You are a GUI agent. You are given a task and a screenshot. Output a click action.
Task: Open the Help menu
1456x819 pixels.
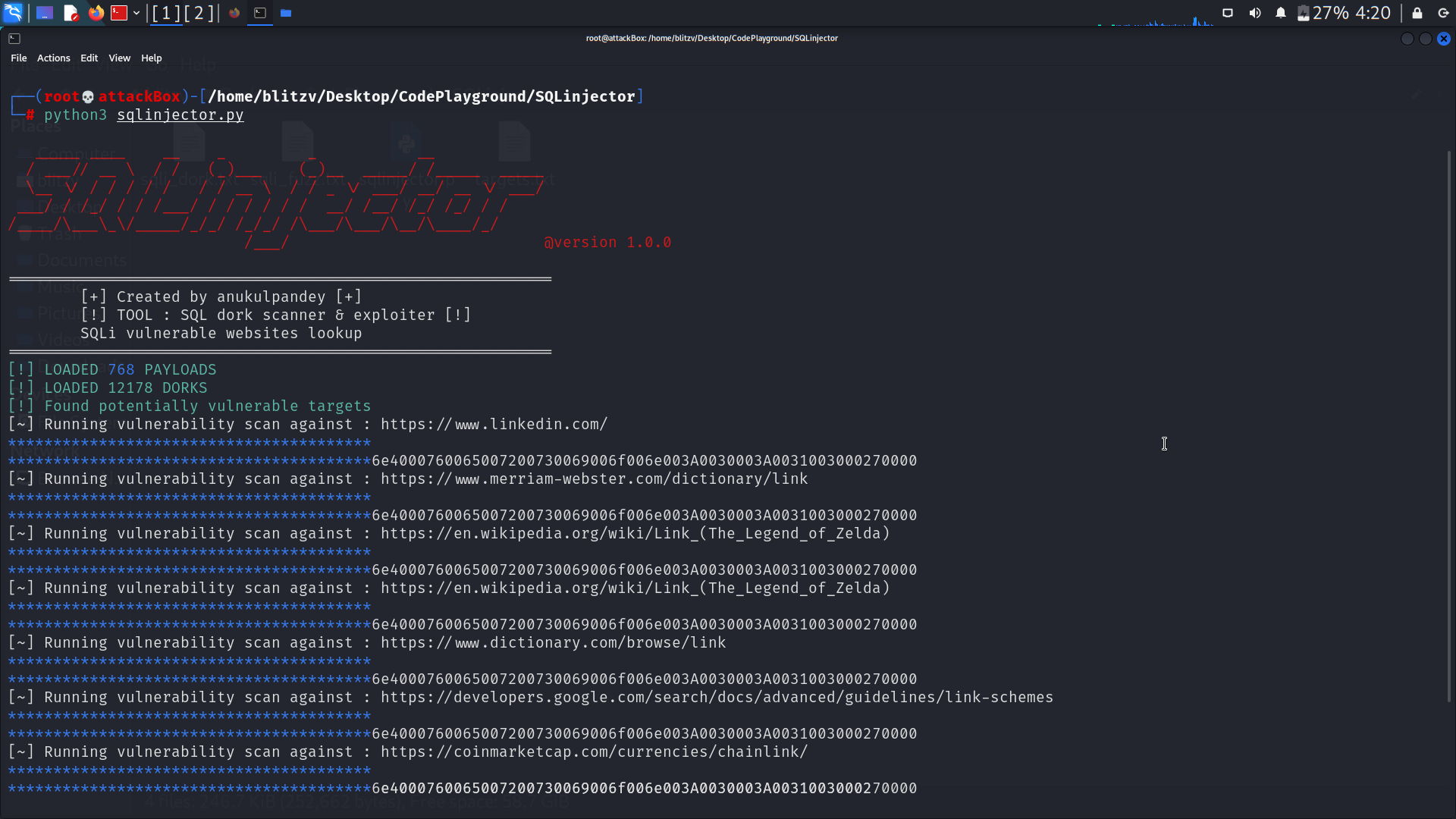click(x=151, y=58)
